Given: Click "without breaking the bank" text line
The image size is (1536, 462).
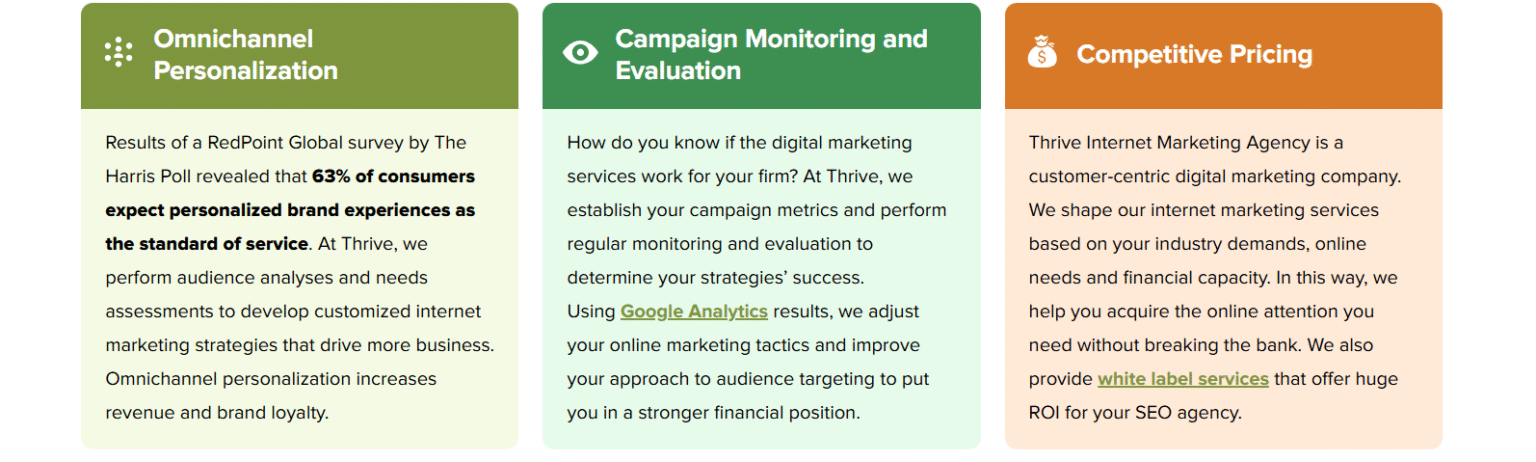Looking at the screenshot, I should pyautogui.click(x=1187, y=346).
